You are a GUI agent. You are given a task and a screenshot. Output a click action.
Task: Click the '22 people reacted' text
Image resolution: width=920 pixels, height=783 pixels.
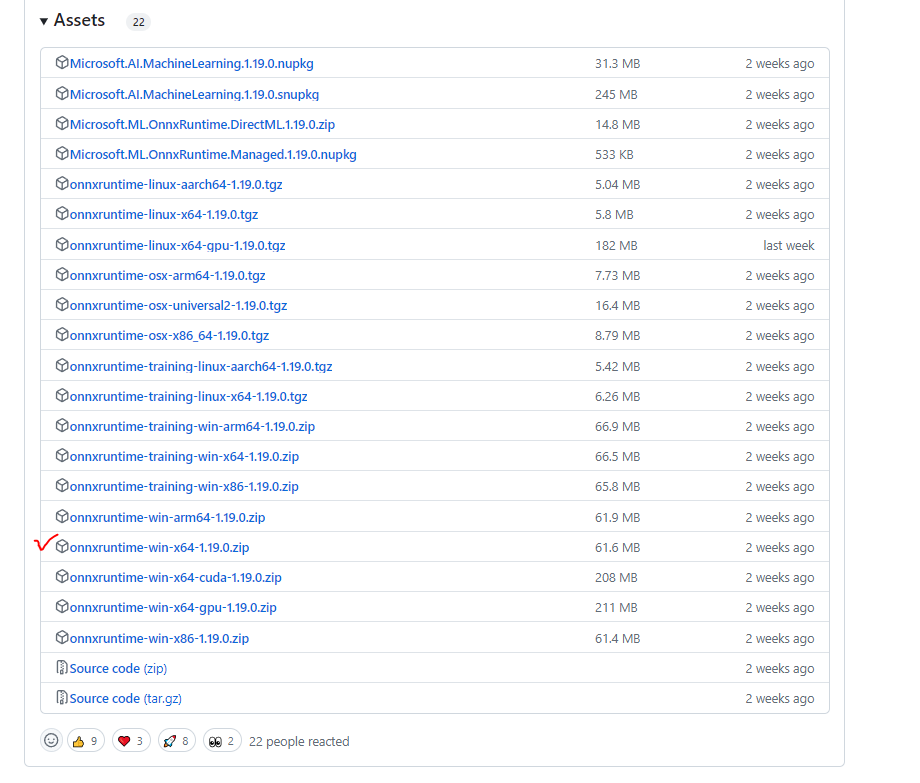point(299,741)
